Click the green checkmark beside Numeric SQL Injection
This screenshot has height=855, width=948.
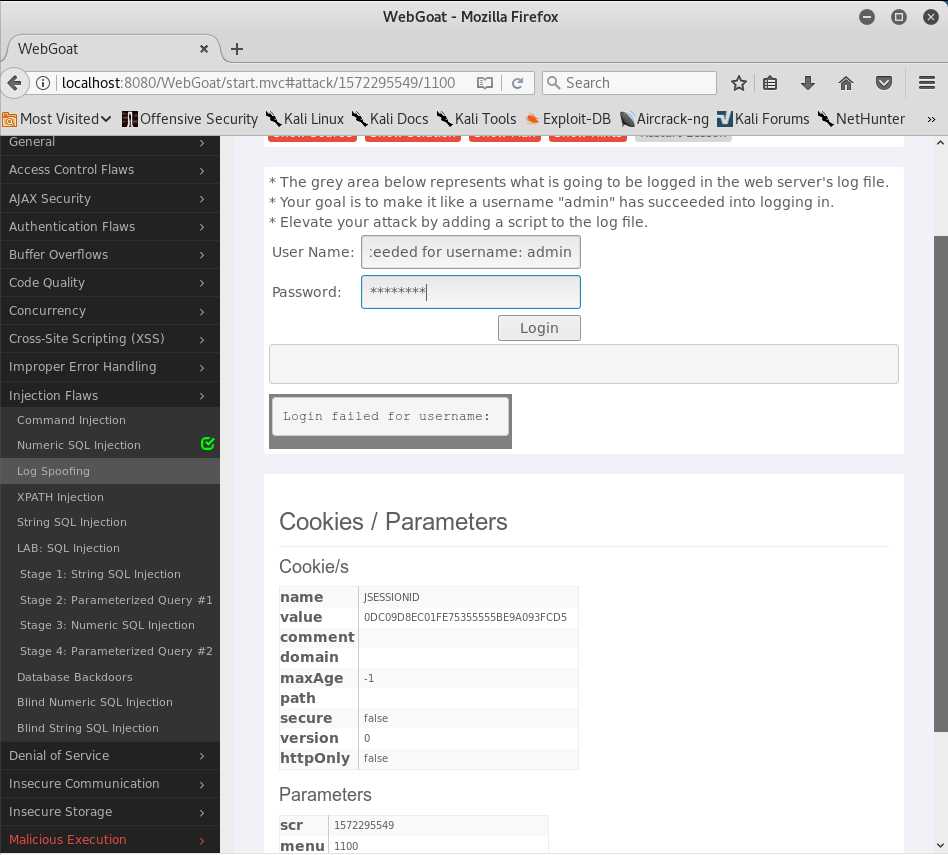207,444
